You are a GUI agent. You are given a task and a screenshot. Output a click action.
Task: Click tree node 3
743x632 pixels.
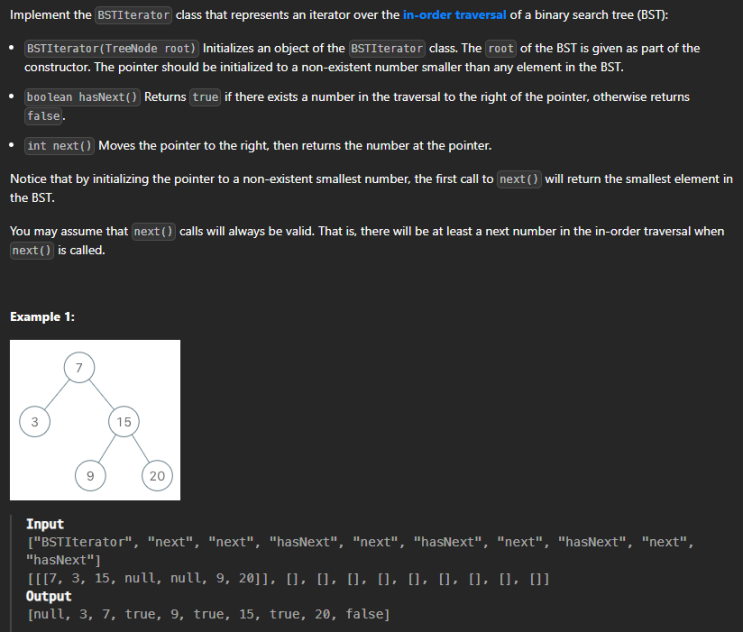click(35, 421)
